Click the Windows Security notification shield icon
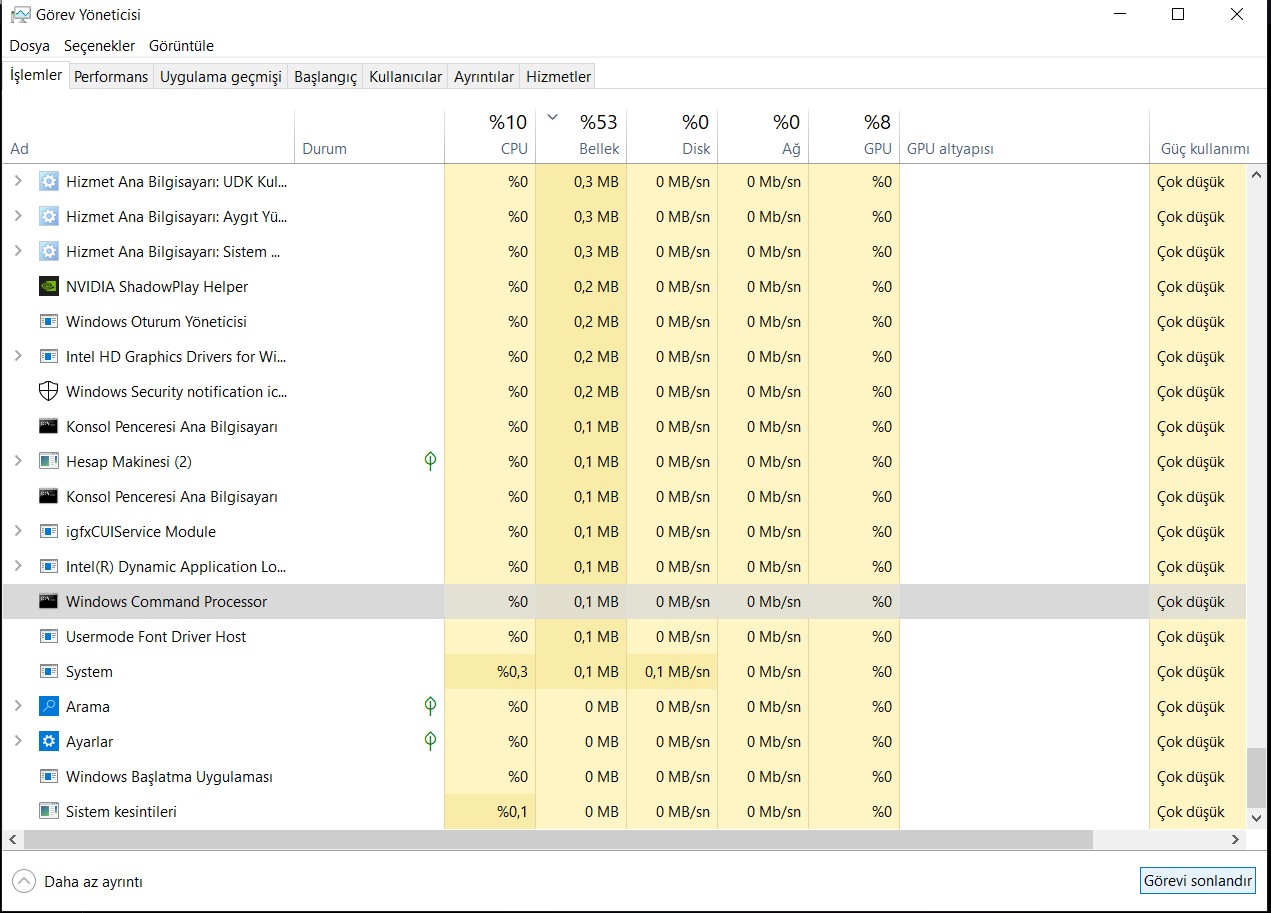The image size is (1271, 913). (x=48, y=391)
